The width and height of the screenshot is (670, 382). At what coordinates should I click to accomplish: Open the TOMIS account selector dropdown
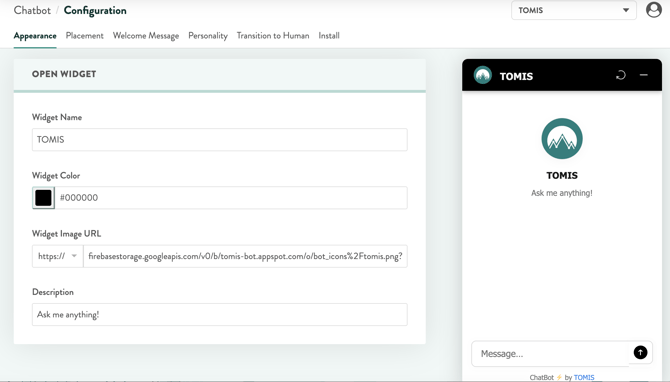tap(574, 10)
